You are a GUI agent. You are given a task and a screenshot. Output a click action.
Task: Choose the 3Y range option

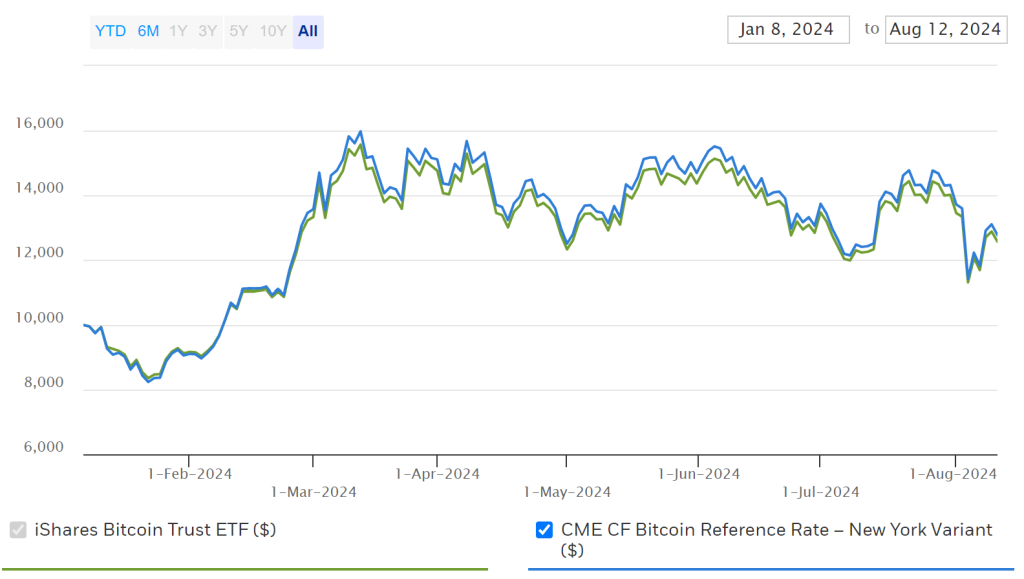click(206, 31)
